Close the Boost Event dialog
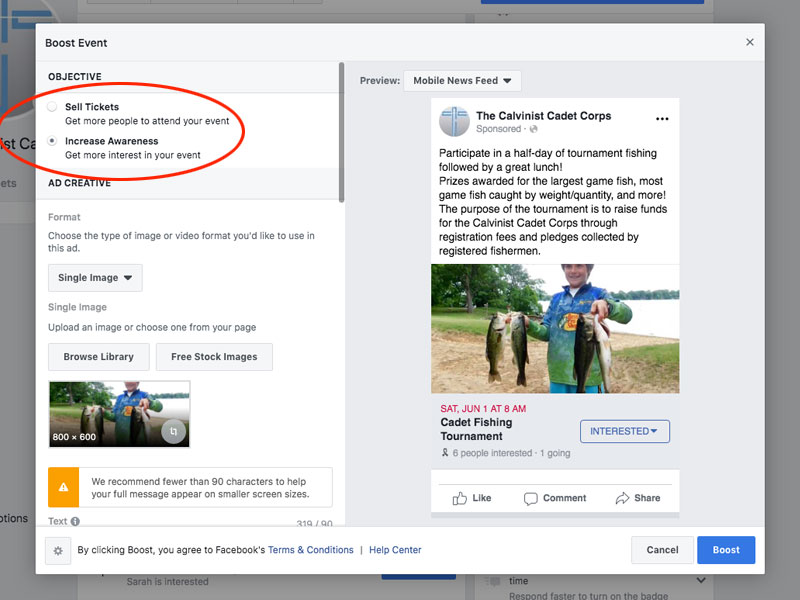The image size is (800, 600). 749,42
